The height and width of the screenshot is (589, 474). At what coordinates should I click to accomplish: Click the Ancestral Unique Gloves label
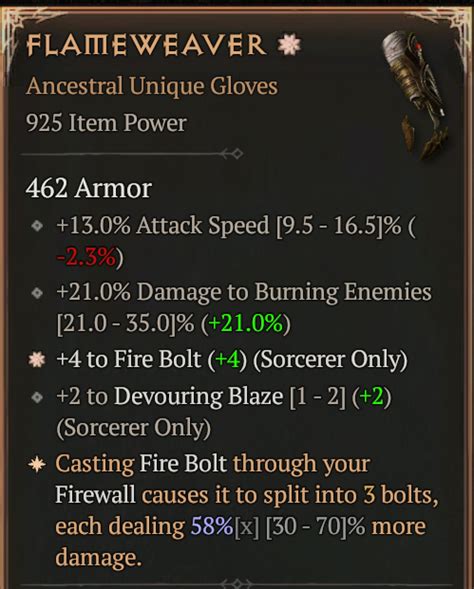(152, 86)
